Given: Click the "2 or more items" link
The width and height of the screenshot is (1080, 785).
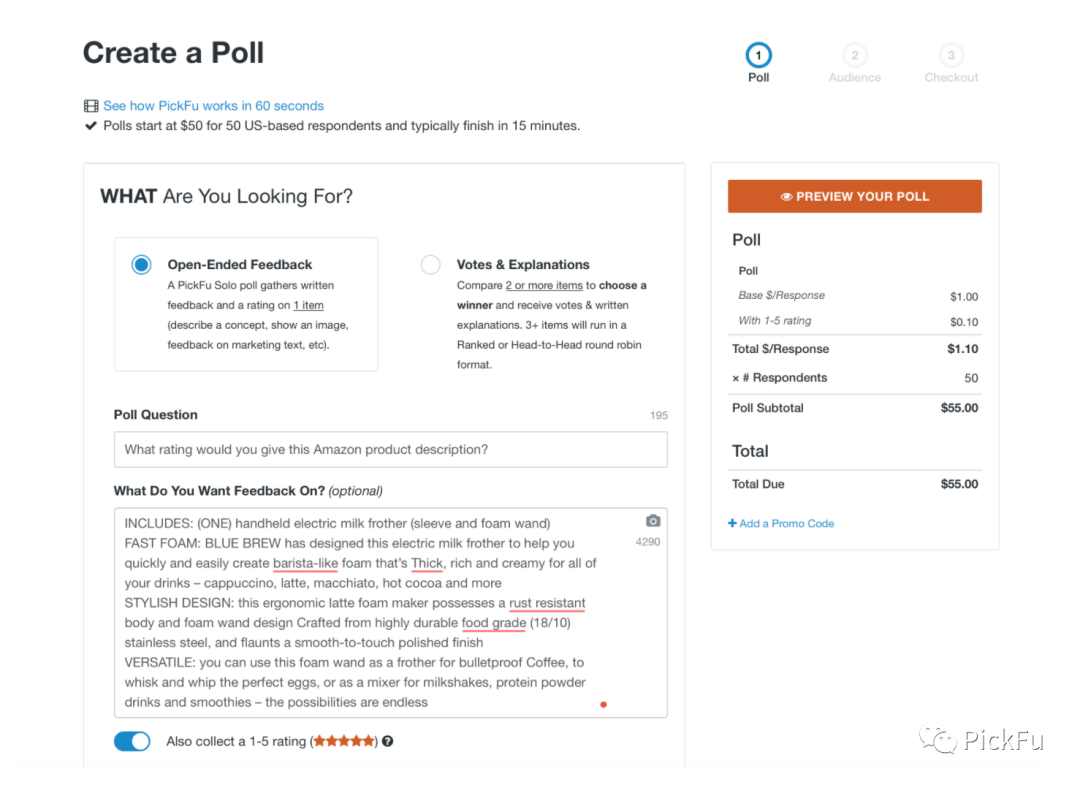Looking at the screenshot, I should 544,285.
